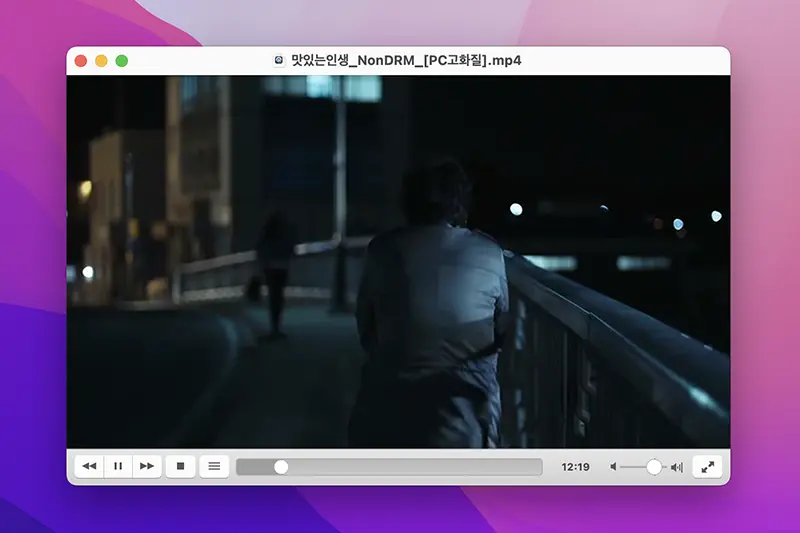Image resolution: width=800 pixels, height=533 pixels.
Task: Click the volume slider knob
Action: pyautogui.click(x=654, y=467)
